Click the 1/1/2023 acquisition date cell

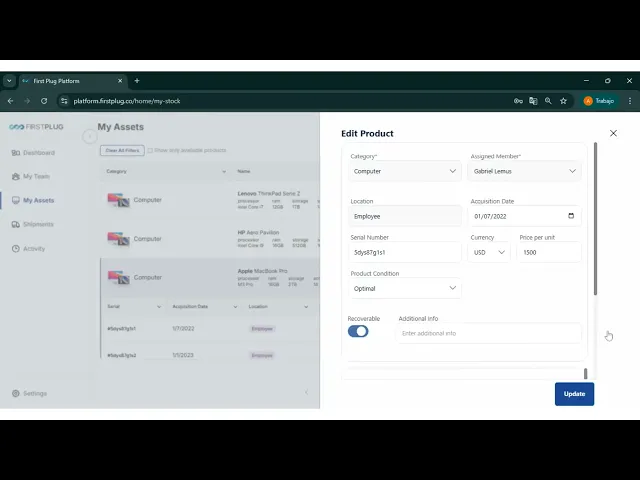pyautogui.click(x=183, y=355)
